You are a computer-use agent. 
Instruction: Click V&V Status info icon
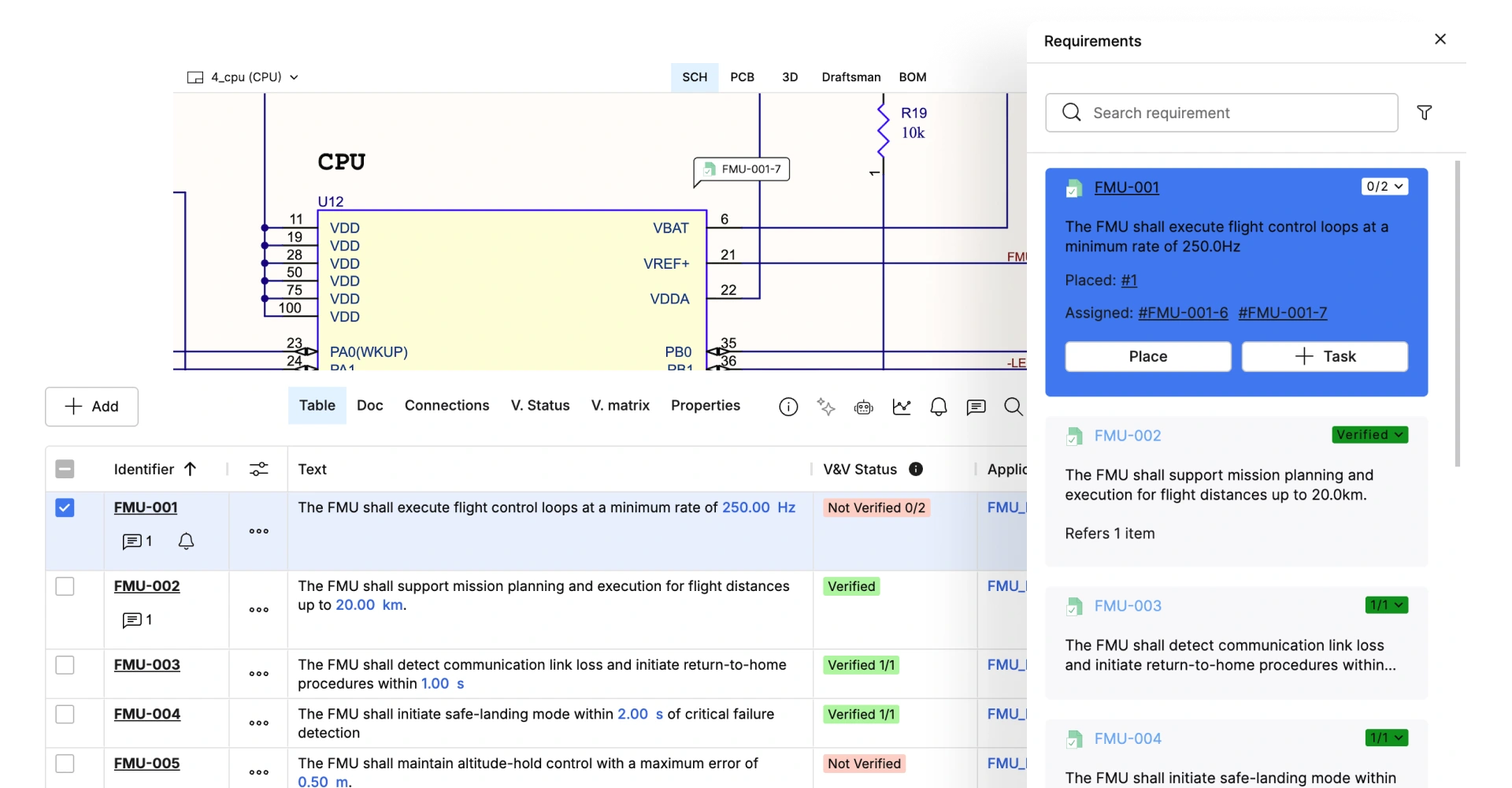pos(916,469)
